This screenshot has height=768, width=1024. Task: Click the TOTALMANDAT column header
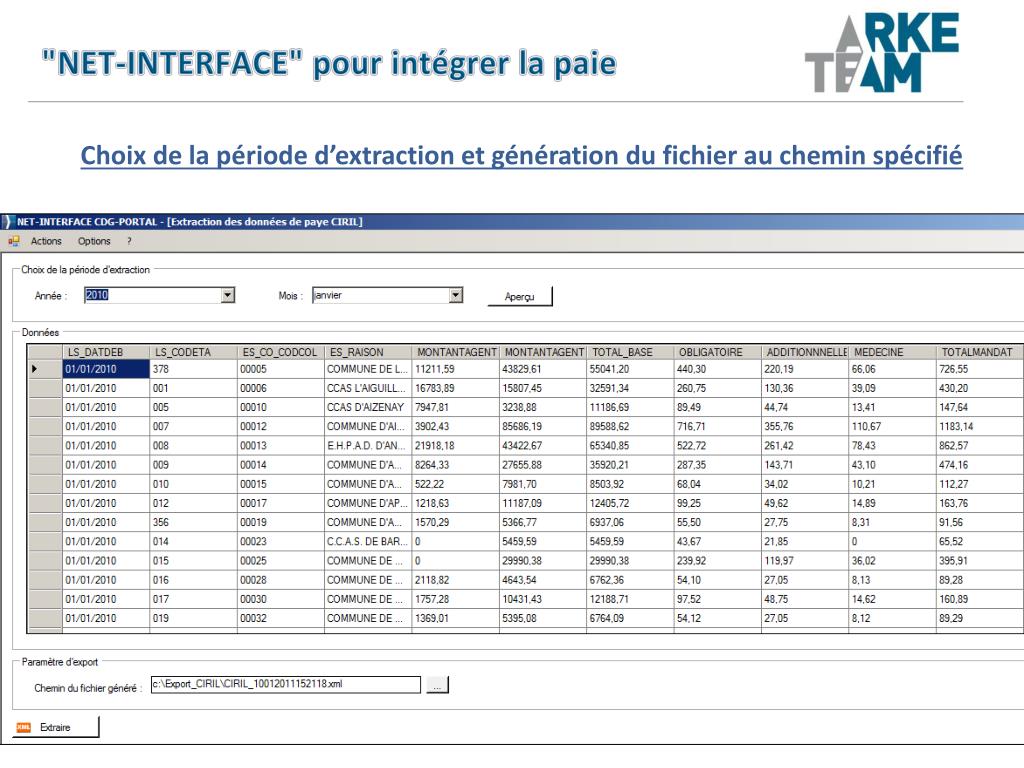click(980, 352)
